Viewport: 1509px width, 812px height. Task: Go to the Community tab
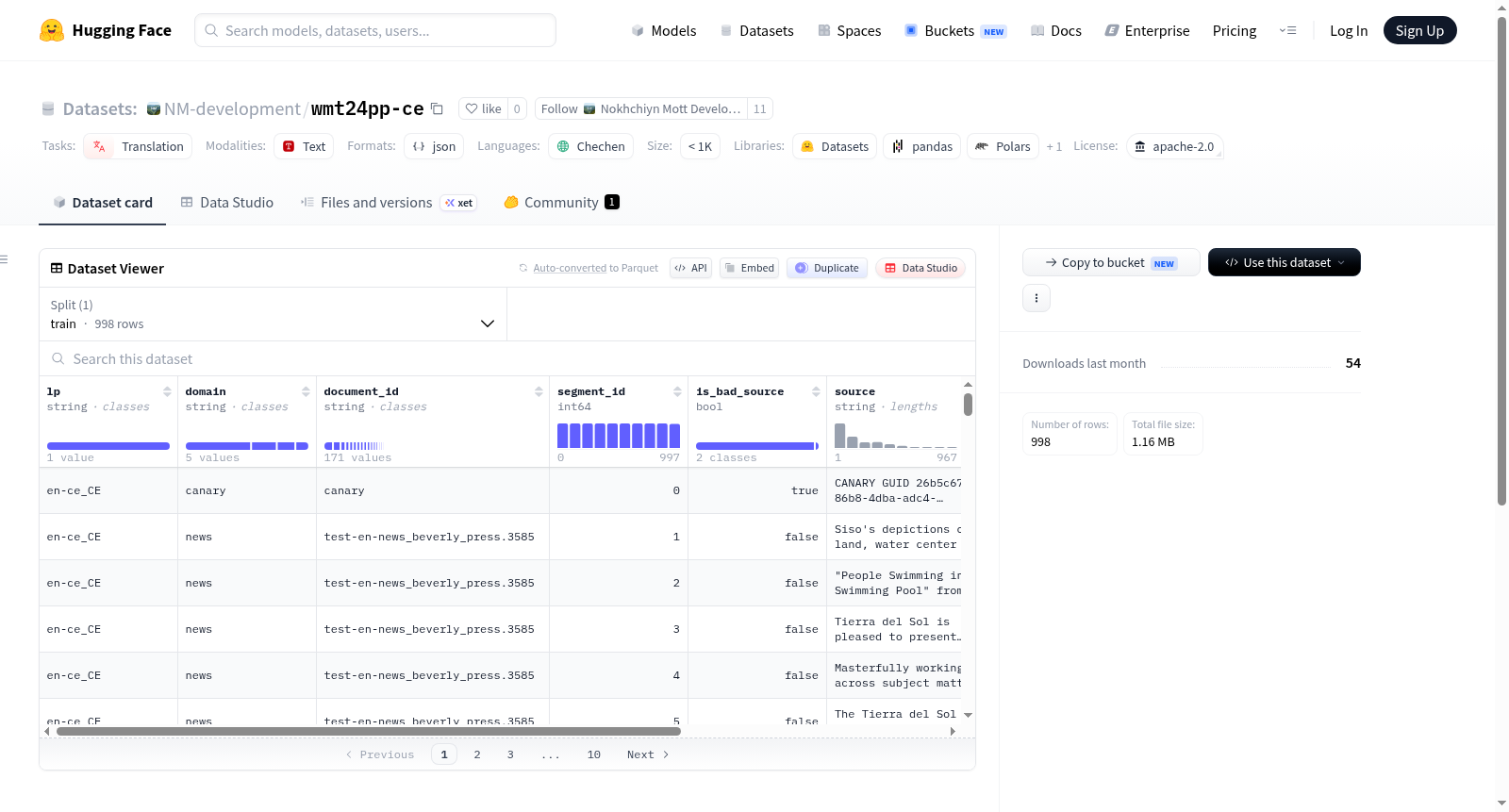click(x=562, y=202)
